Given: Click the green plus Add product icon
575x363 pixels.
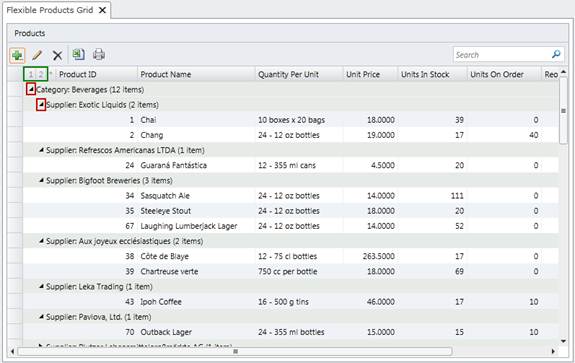Looking at the screenshot, I should [17, 55].
